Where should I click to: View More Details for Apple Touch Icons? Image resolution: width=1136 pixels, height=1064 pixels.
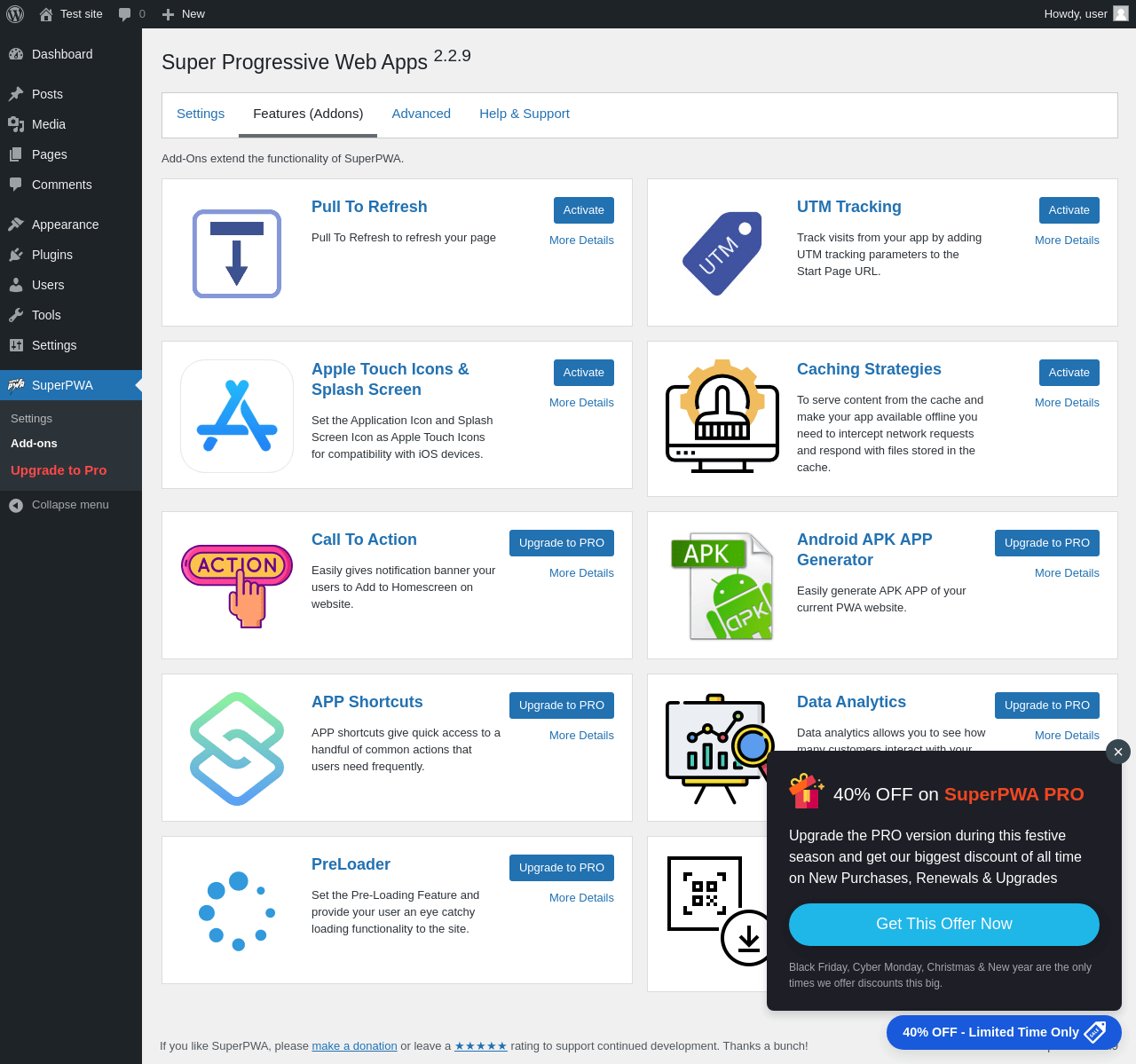pos(581,403)
